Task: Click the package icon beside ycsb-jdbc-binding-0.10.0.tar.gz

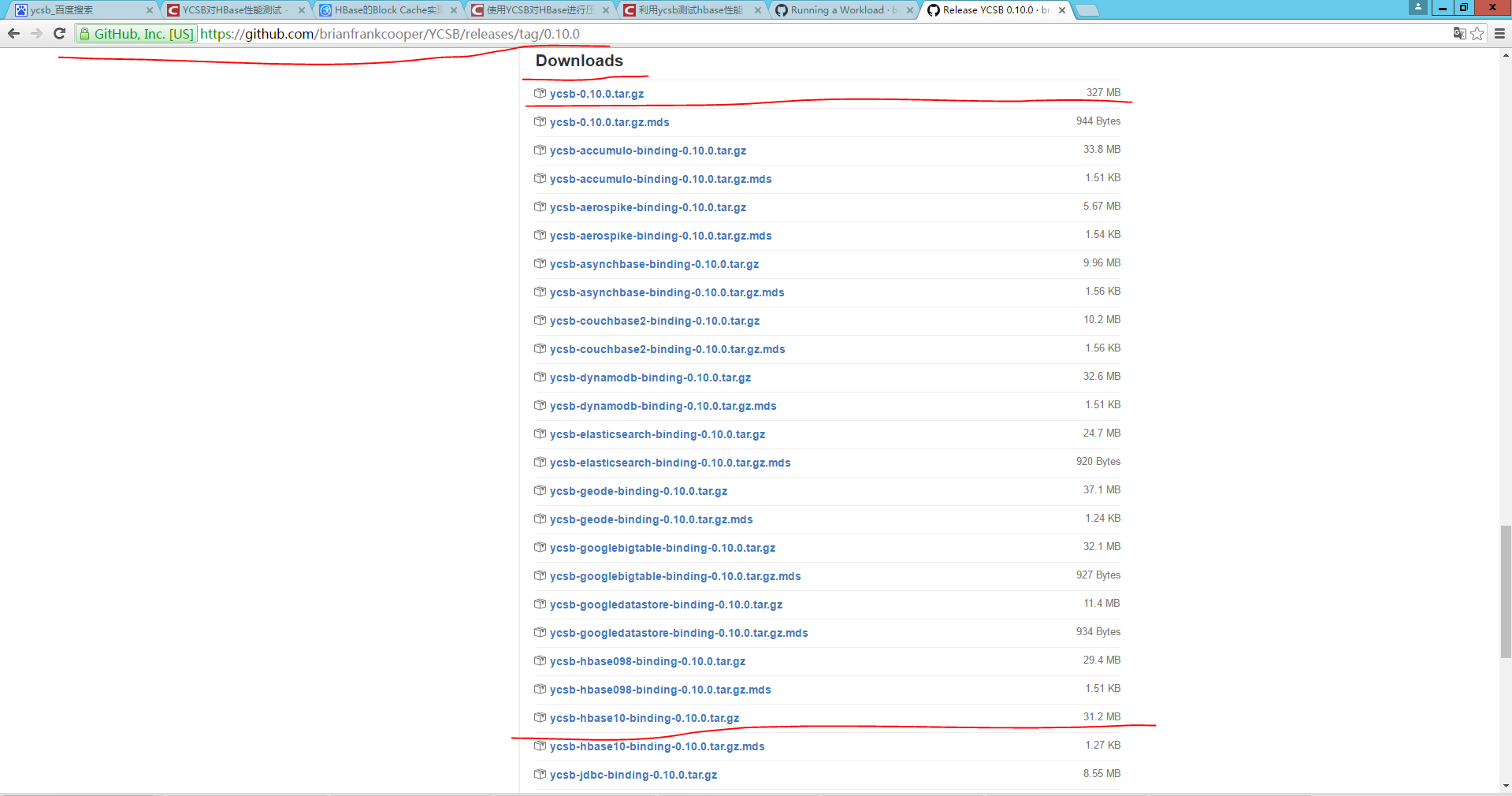Action: point(540,774)
